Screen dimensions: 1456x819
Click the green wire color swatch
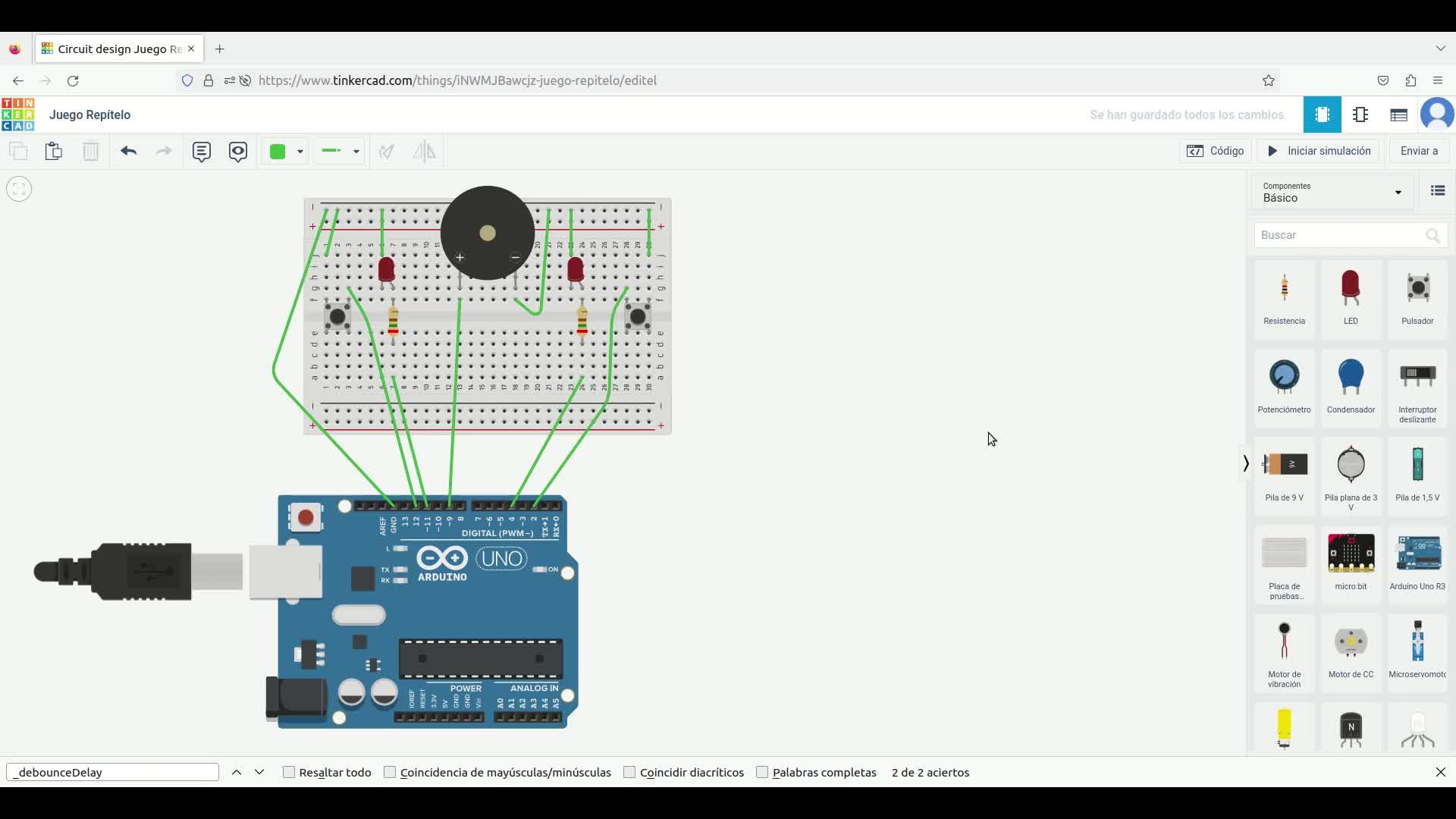tap(278, 151)
